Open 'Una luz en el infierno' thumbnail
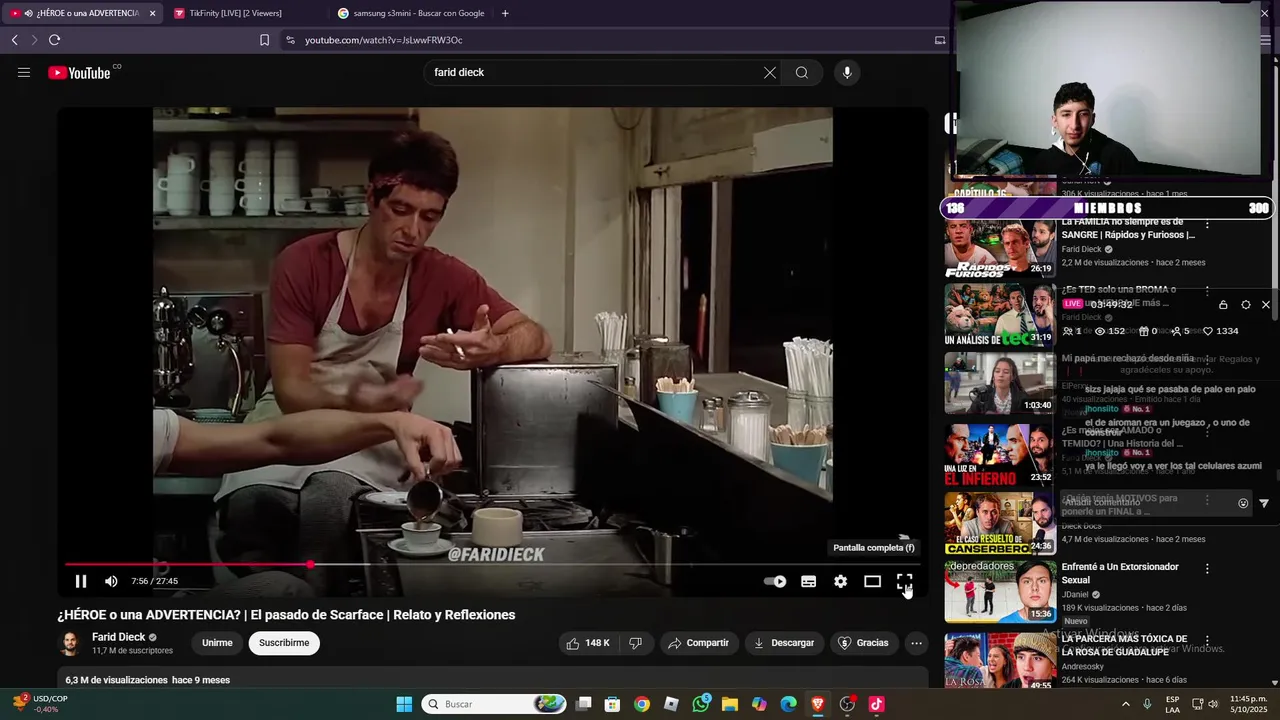The height and width of the screenshot is (720, 1280). point(1000,455)
